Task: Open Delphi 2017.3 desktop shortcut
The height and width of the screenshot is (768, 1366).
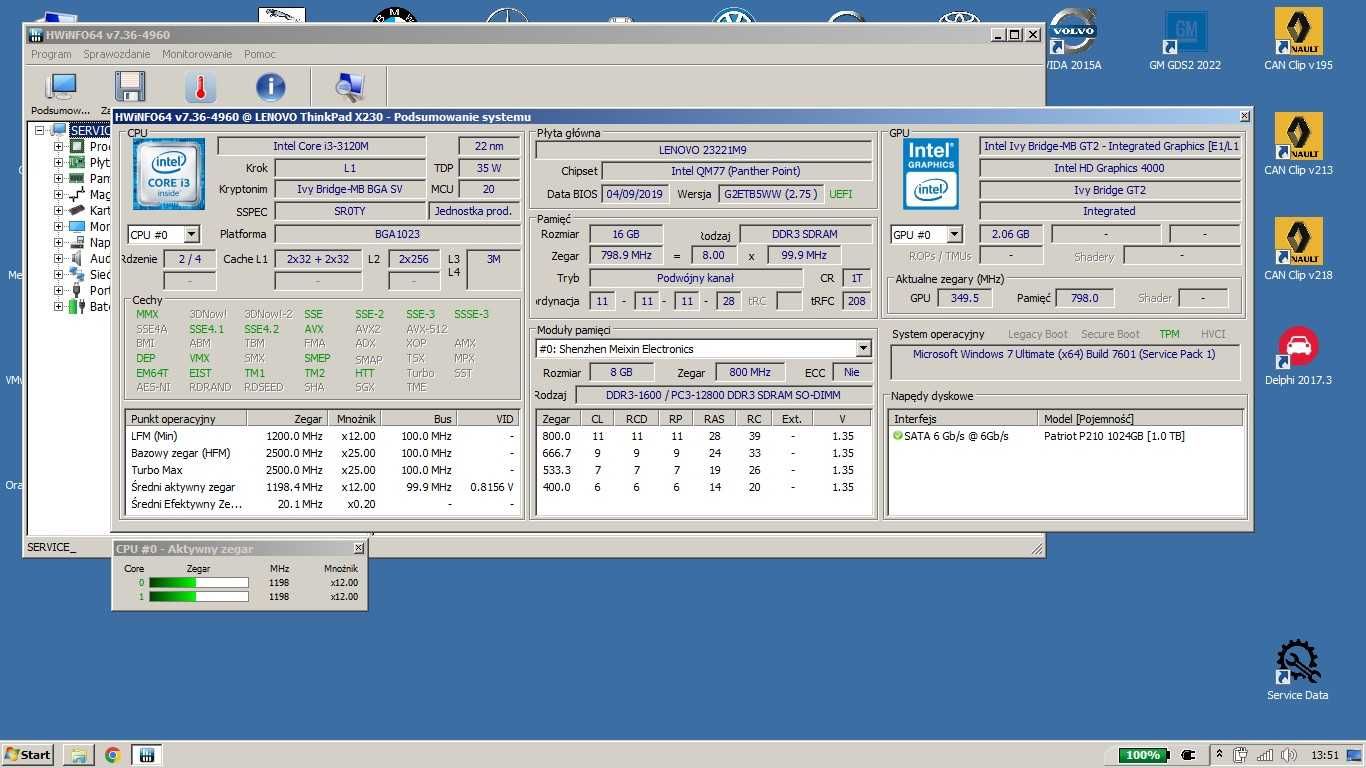Action: pos(1298,356)
